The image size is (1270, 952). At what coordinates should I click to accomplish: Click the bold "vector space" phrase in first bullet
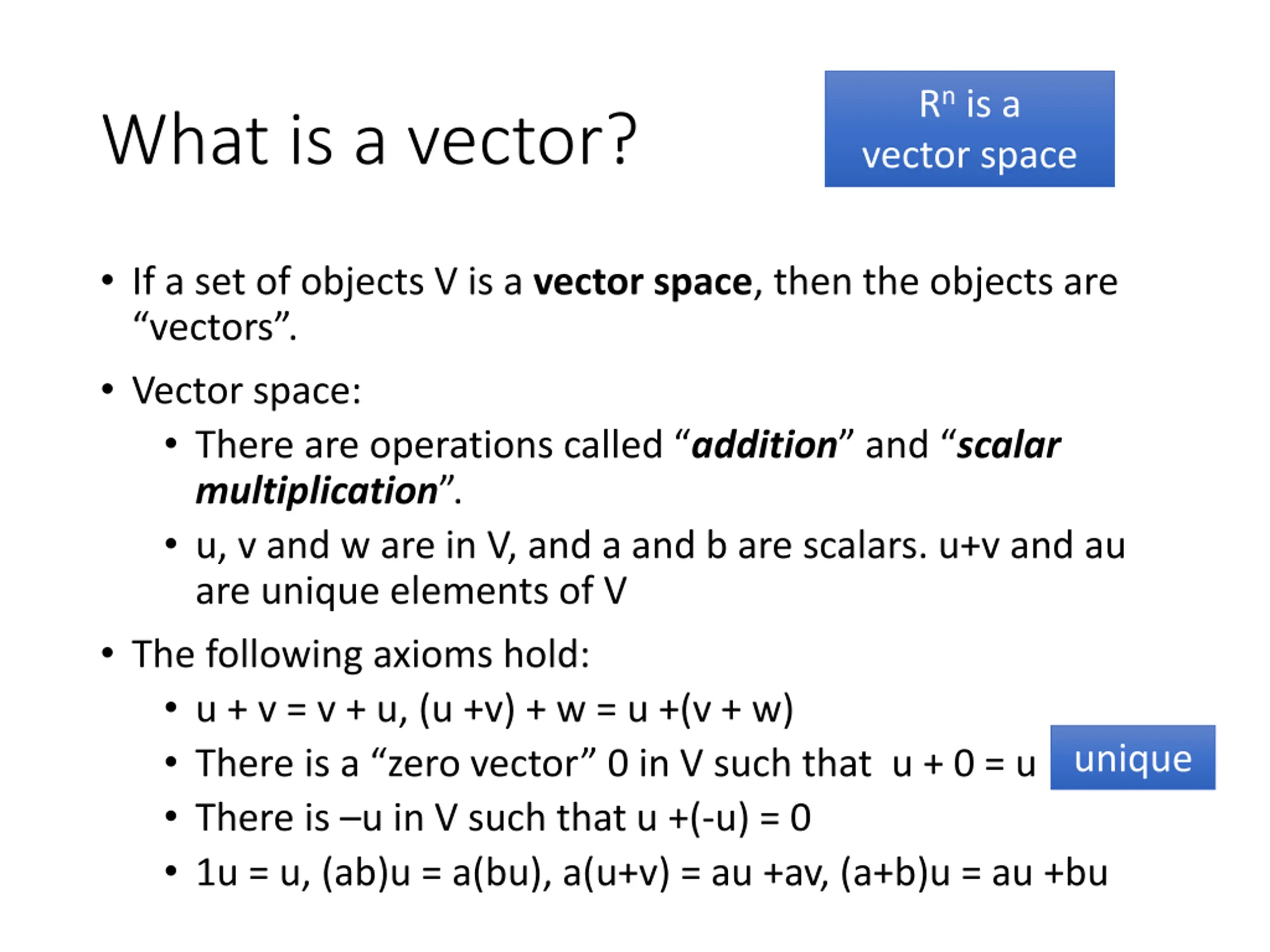pos(642,282)
